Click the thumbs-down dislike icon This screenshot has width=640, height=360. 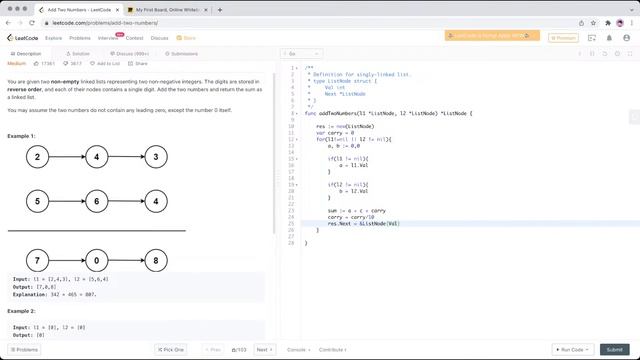65,64
